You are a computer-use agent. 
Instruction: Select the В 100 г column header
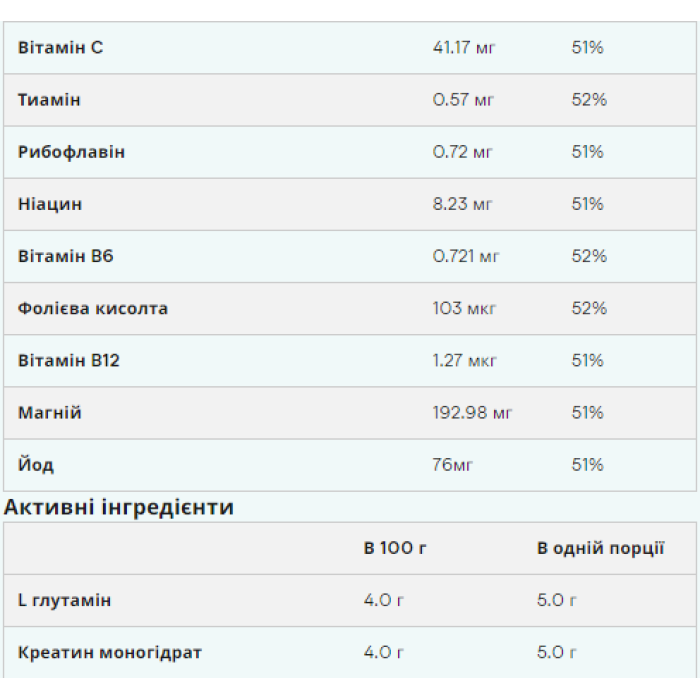coord(396,548)
